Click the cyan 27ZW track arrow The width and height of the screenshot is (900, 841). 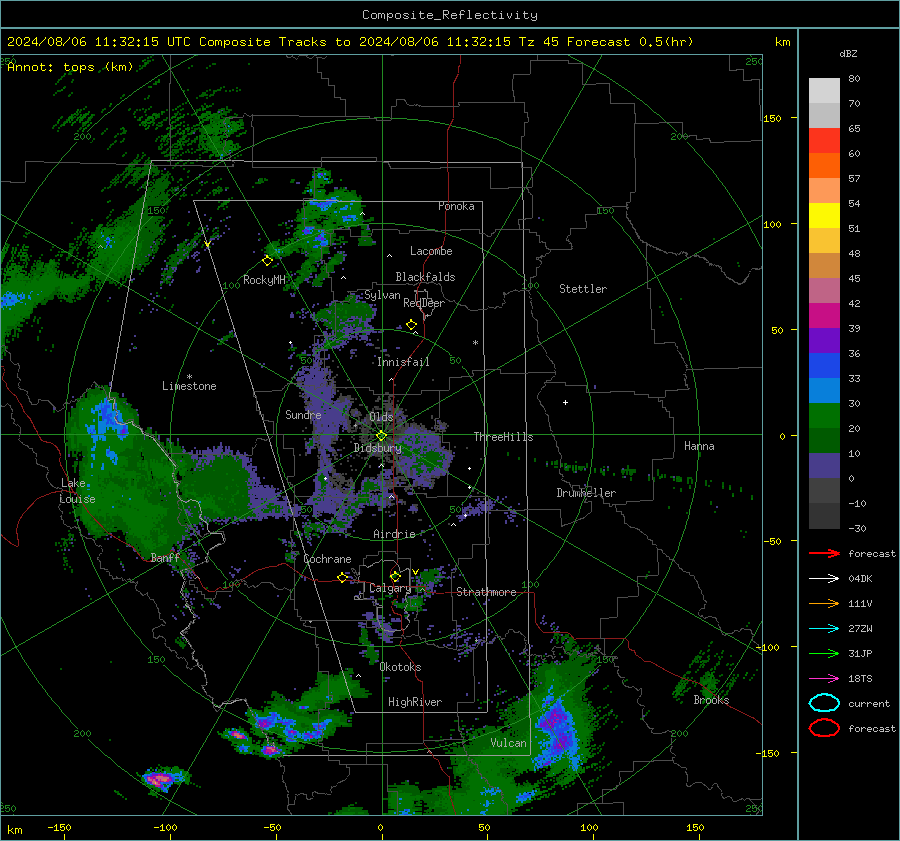click(824, 629)
